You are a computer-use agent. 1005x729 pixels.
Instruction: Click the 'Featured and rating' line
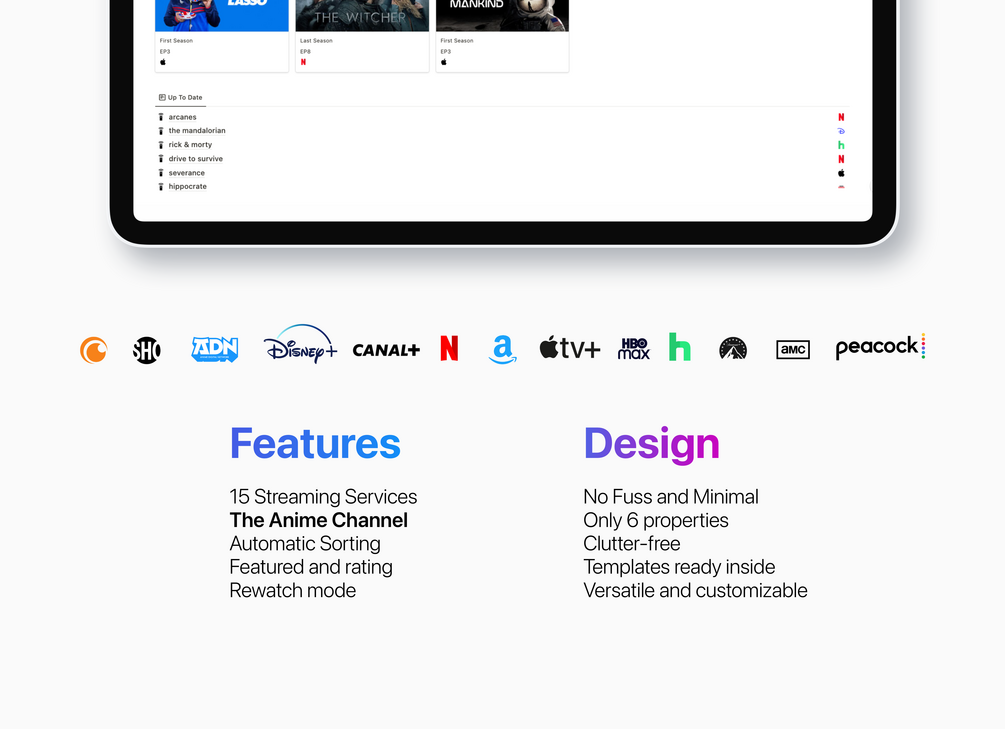[311, 567]
